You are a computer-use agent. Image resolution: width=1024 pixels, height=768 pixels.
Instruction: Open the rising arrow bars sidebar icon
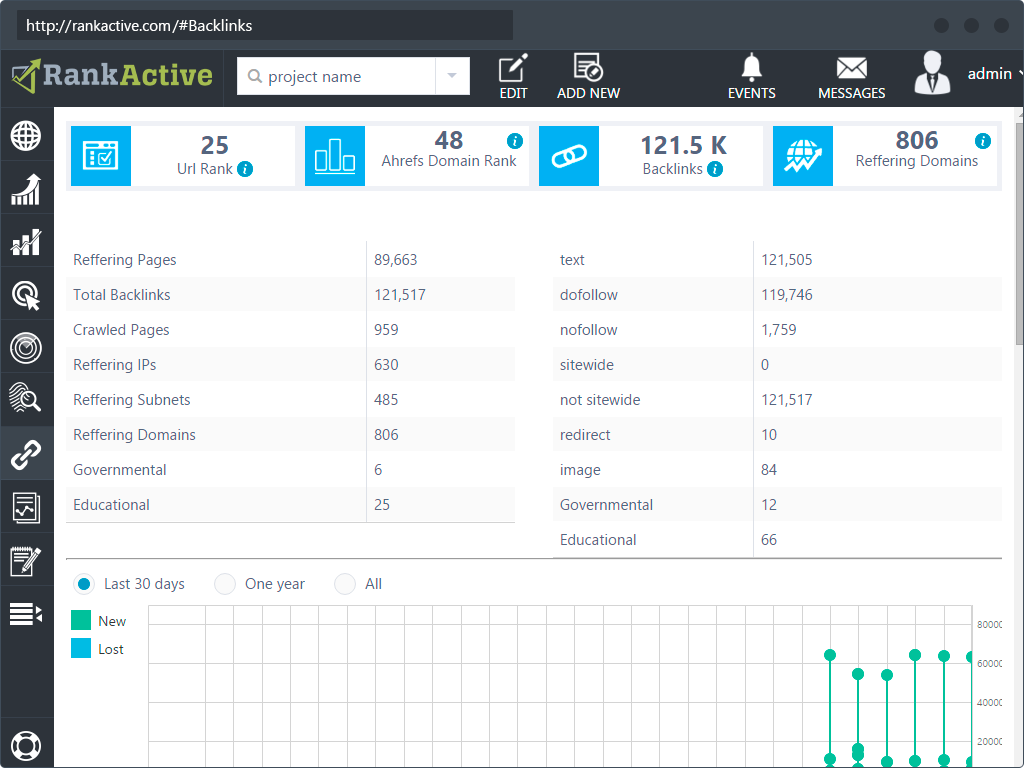point(26,189)
